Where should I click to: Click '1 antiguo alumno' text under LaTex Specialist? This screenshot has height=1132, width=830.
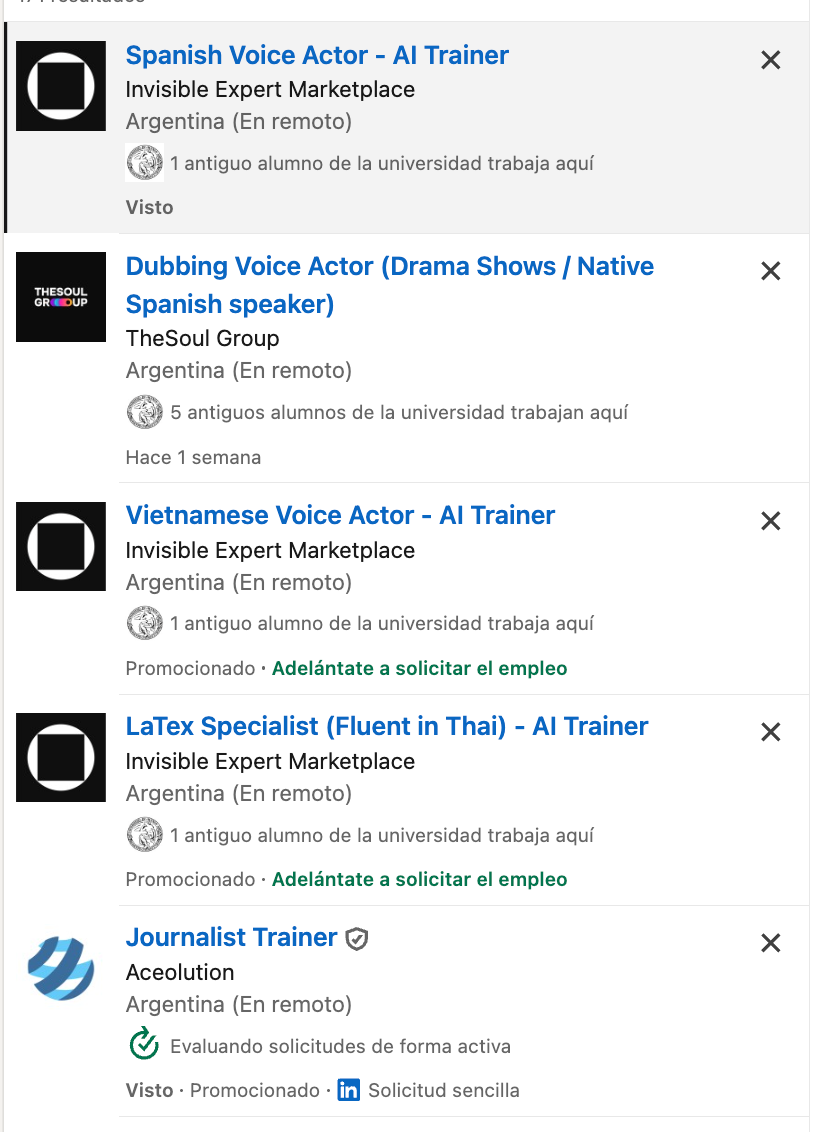pos(382,835)
